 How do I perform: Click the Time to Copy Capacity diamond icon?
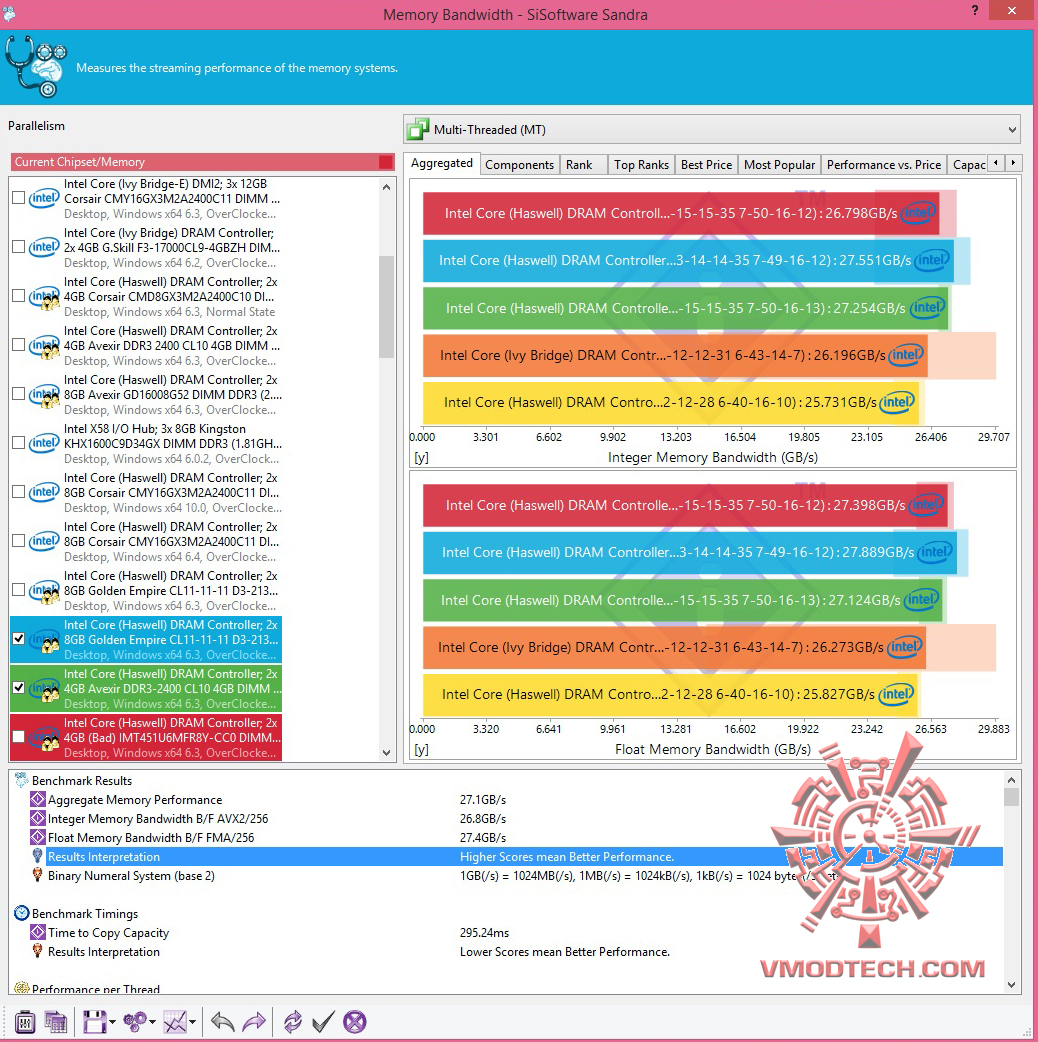click(x=38, y=932)
